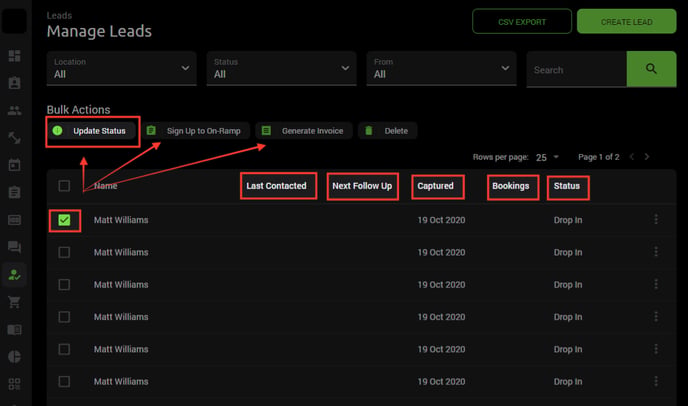The width and height of the screenshot is (688, 406).
Task: Expand the Location filter dropdown
Action: pyautogui.click(x=122, y=68)
